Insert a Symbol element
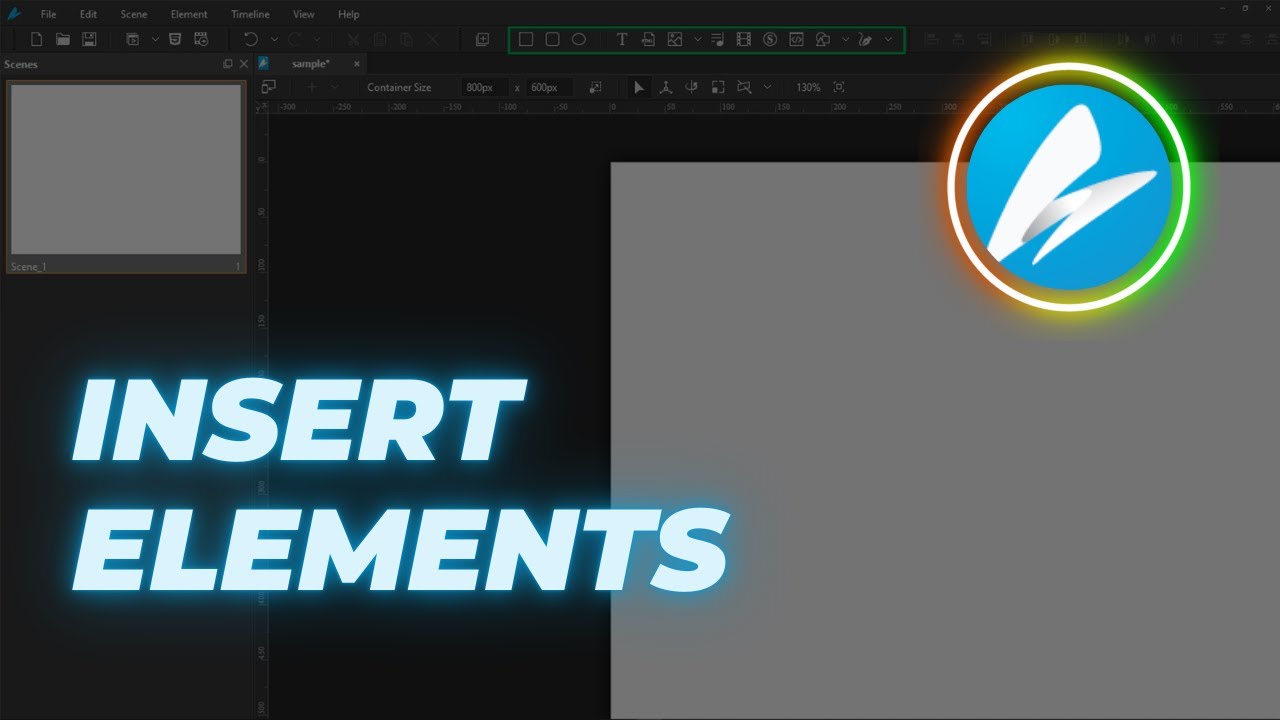 pyautogui.click(x=770, y=40)
